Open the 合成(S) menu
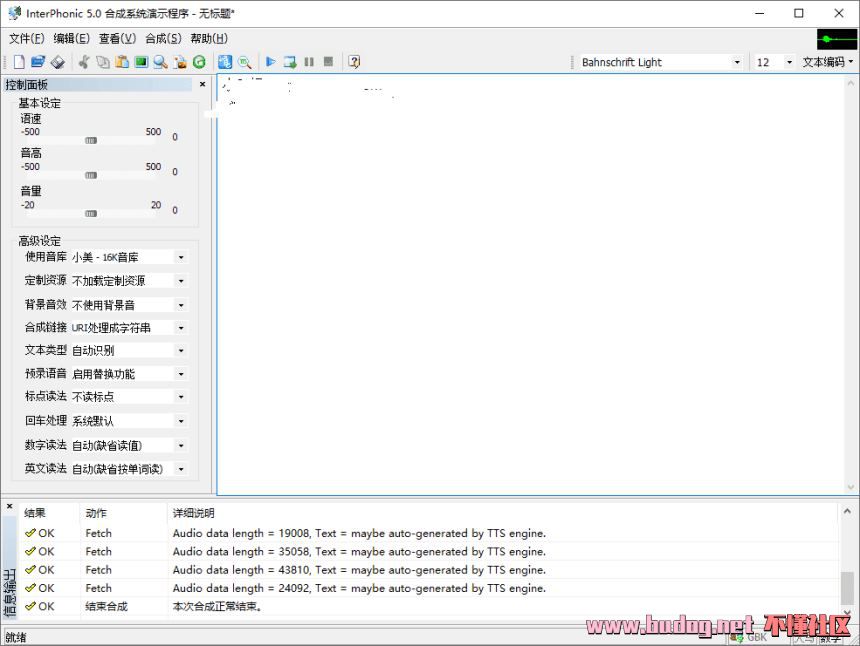Viewport: 860px width, 646px height. 163,38
